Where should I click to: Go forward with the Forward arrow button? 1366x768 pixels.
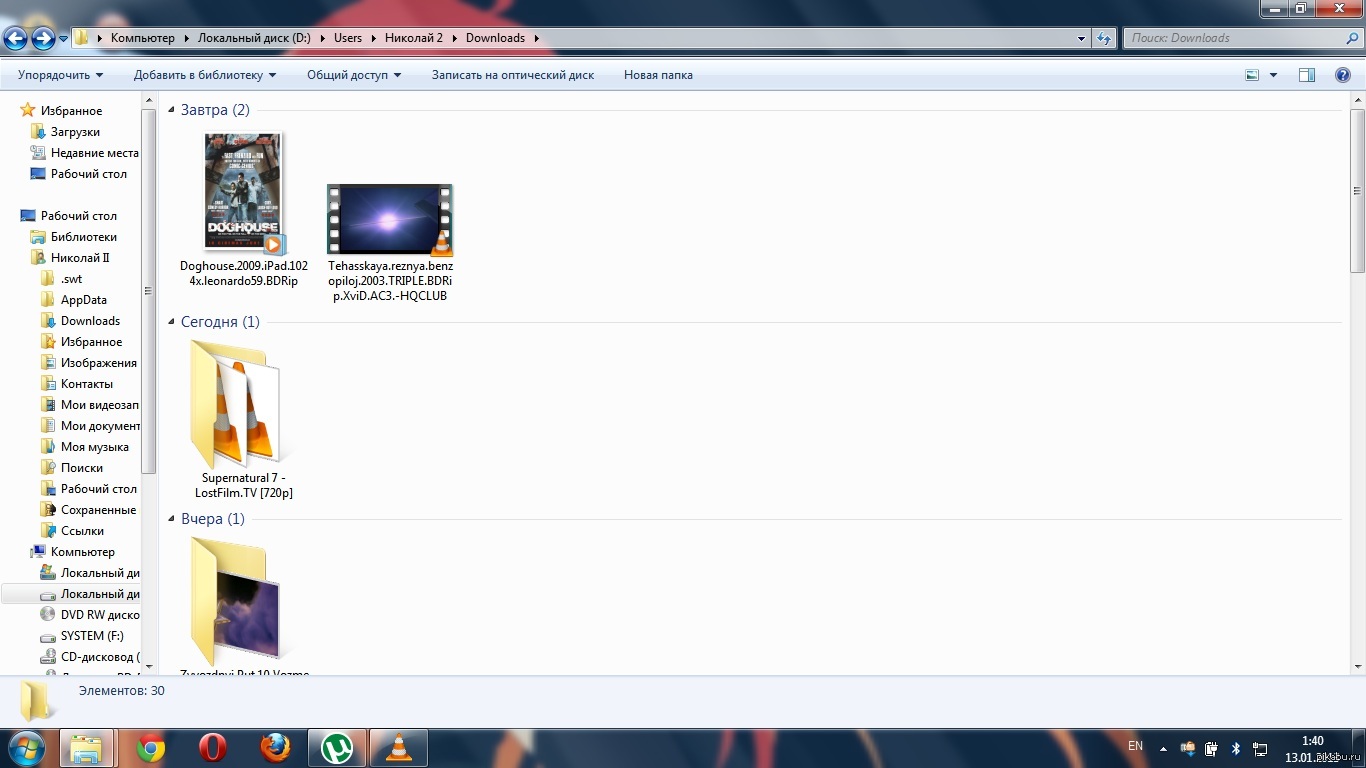[x=43, y=39]
